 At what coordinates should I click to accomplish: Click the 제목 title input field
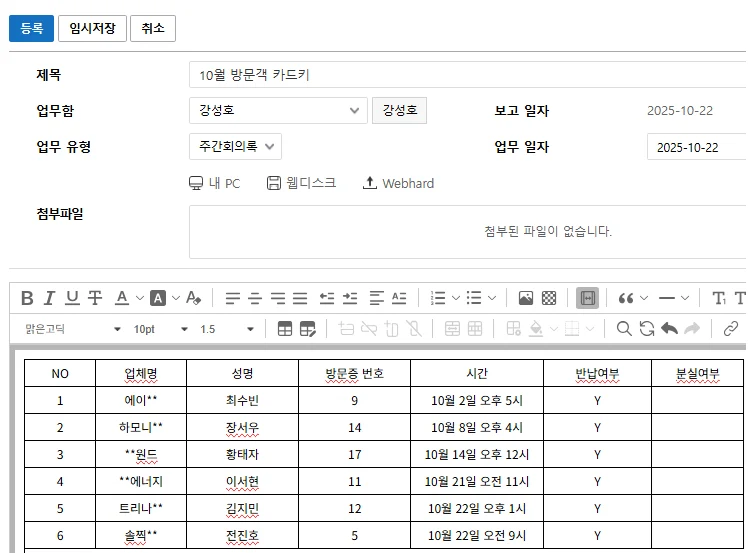466,75
